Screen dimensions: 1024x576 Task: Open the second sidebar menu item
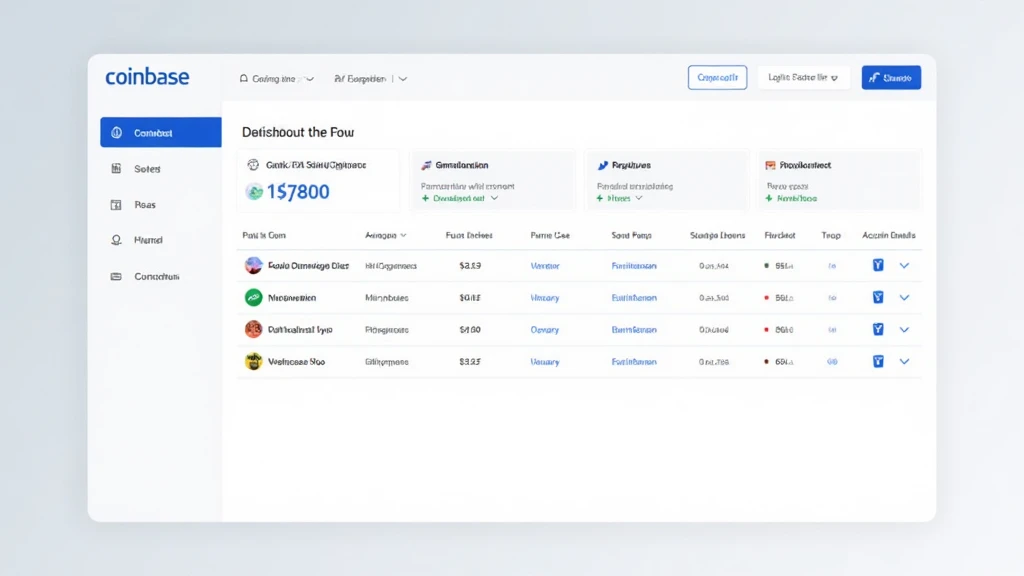(147, 169)
